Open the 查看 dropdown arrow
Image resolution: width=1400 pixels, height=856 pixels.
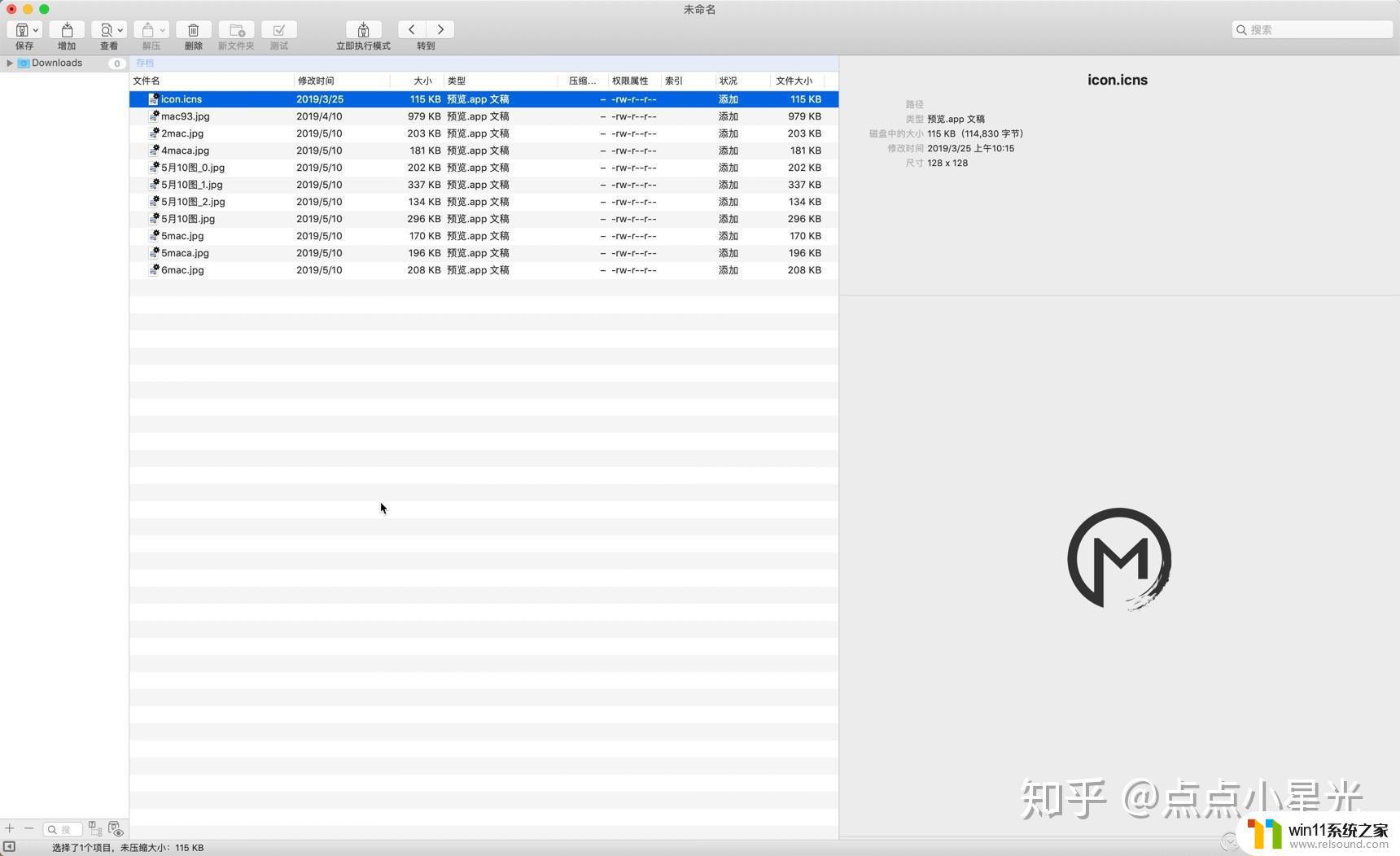pos(120,31)
